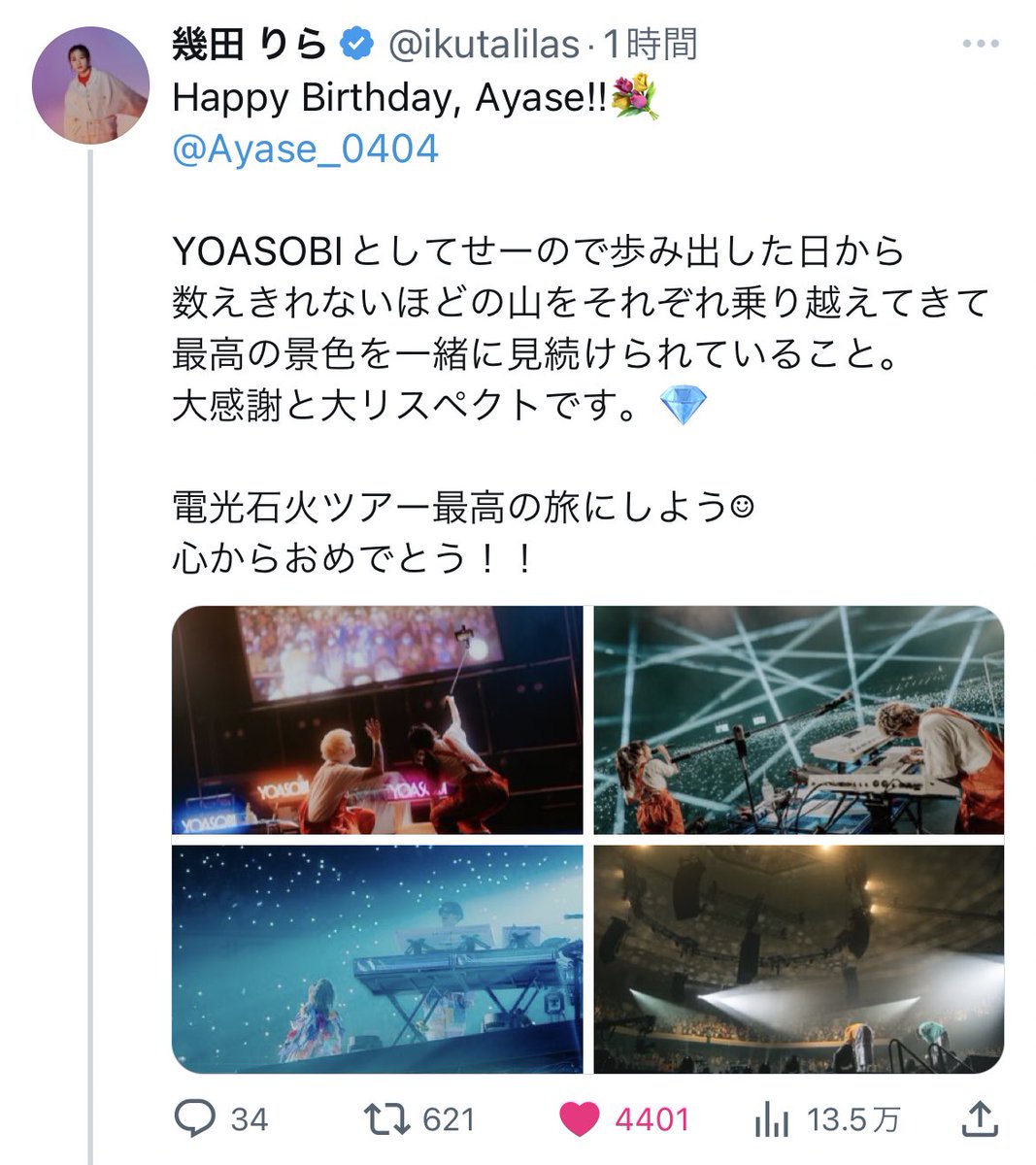Open starry blue stage photo thumbnail

[x=378, y=959]
